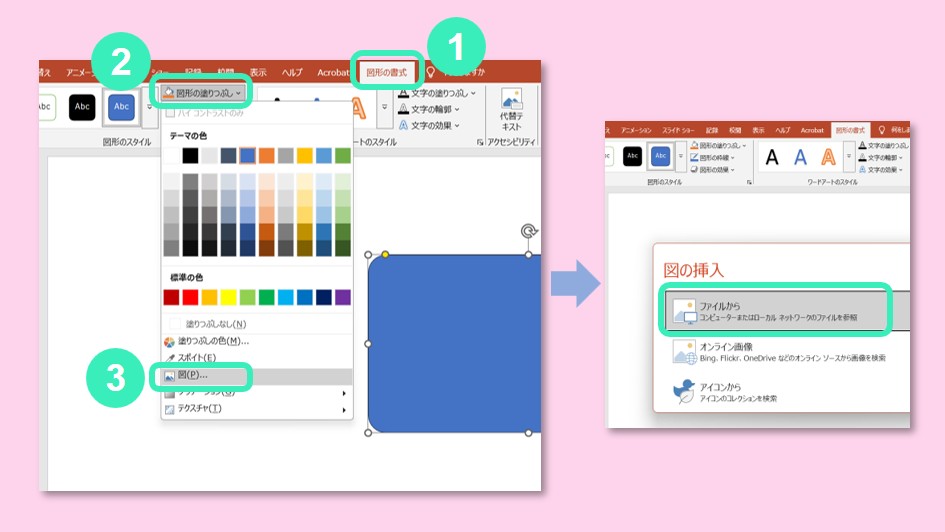
Task: Pick green theme color swatch in top row
Action: point(343,155)
